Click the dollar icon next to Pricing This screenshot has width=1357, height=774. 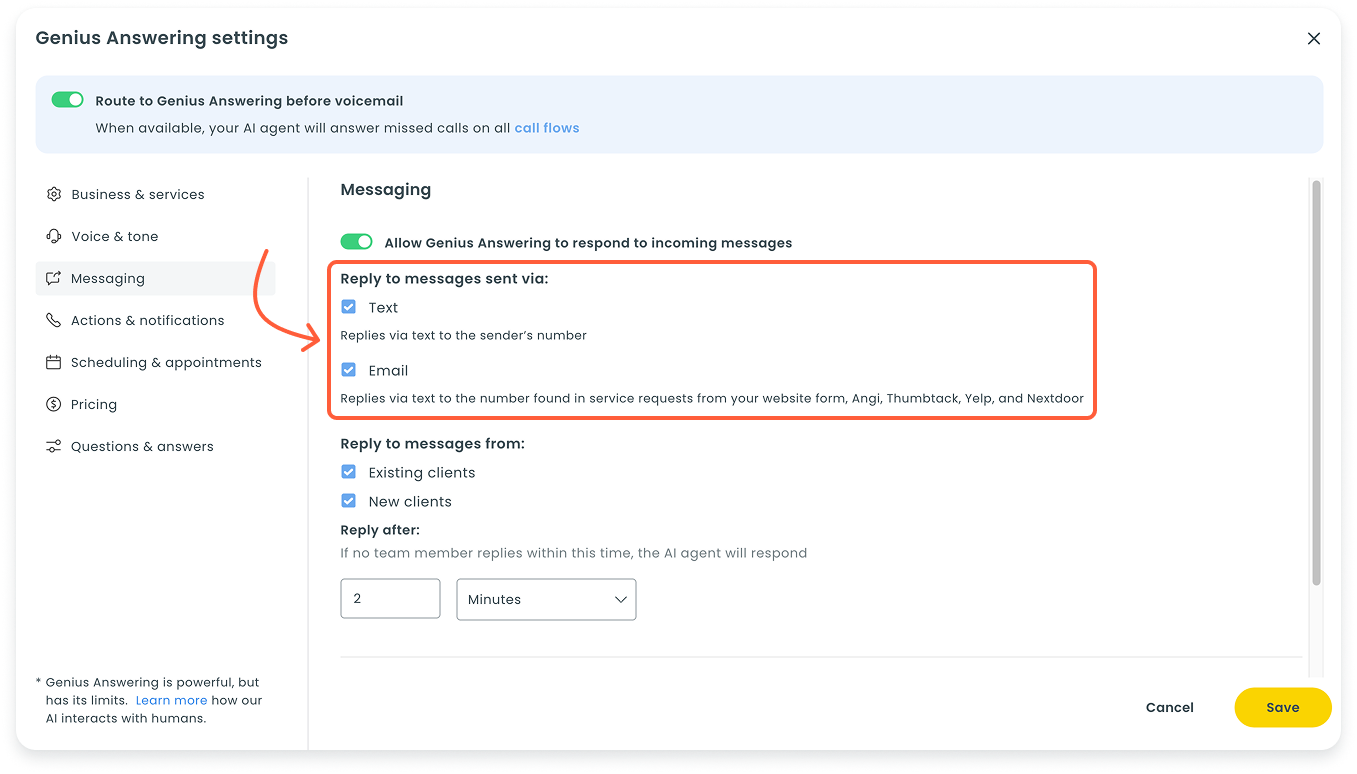[x=54, y=405]
